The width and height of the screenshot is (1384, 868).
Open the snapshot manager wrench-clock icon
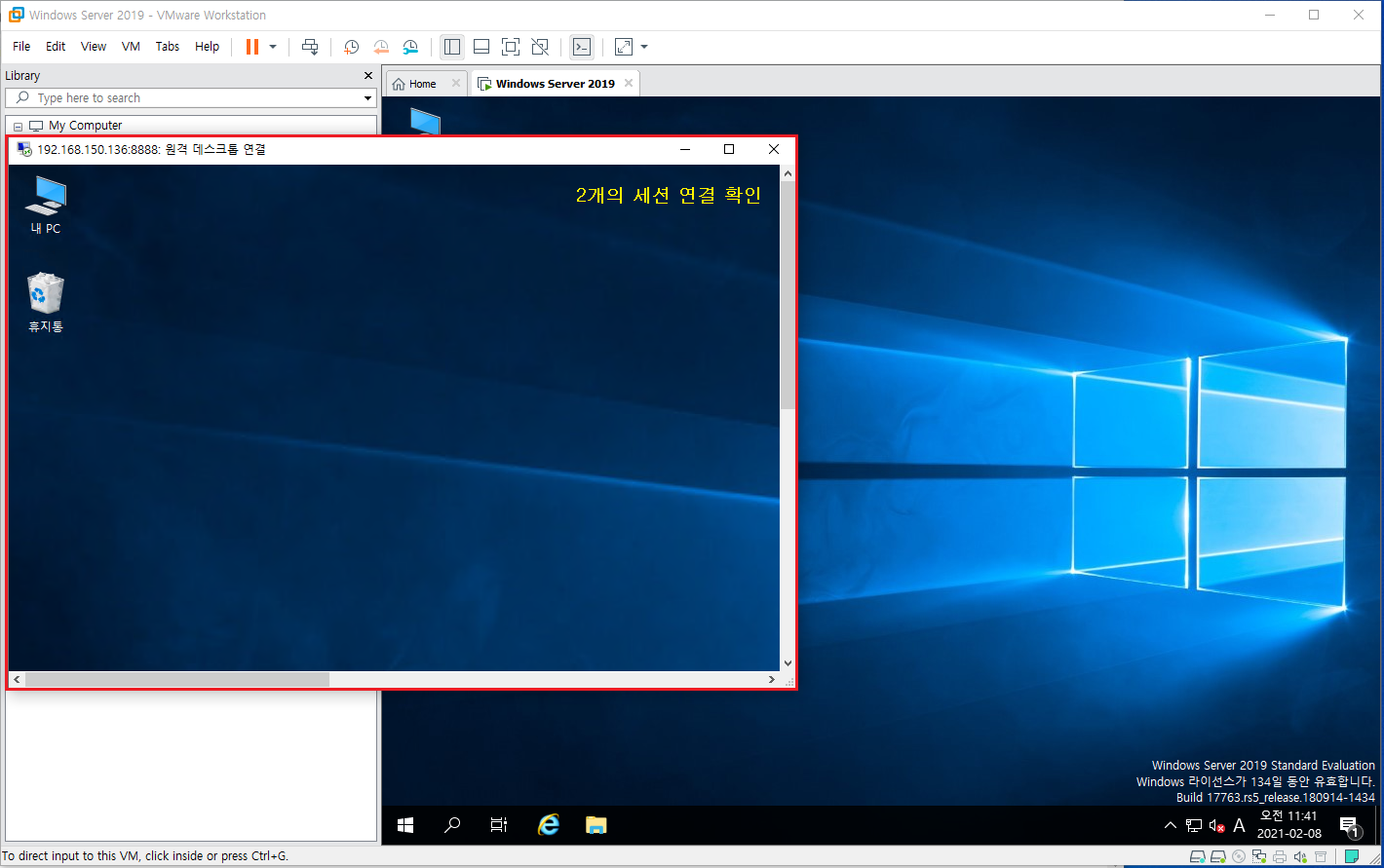click(x=410, y=47)
